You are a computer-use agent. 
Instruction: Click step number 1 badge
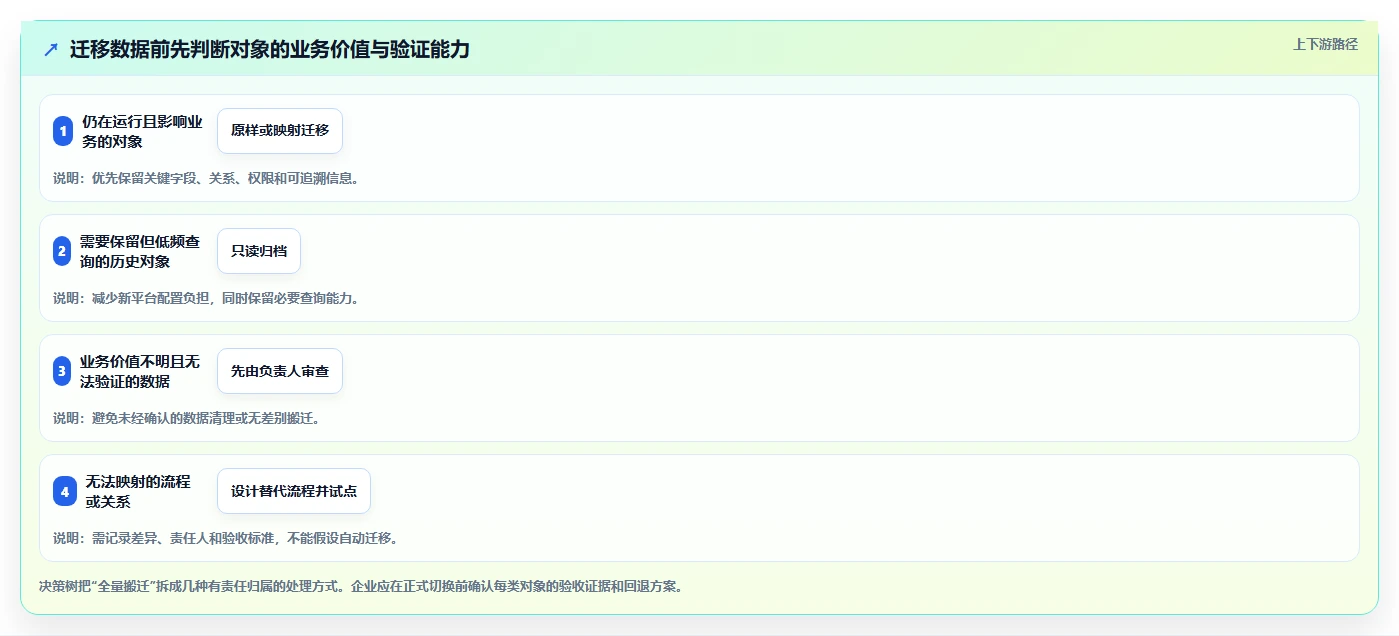click(63, 131)
